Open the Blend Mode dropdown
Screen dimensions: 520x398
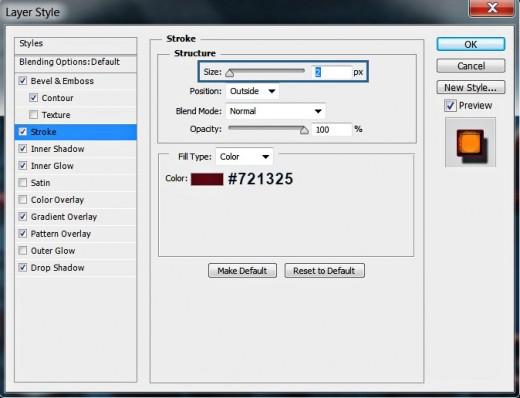click(276, 111)
